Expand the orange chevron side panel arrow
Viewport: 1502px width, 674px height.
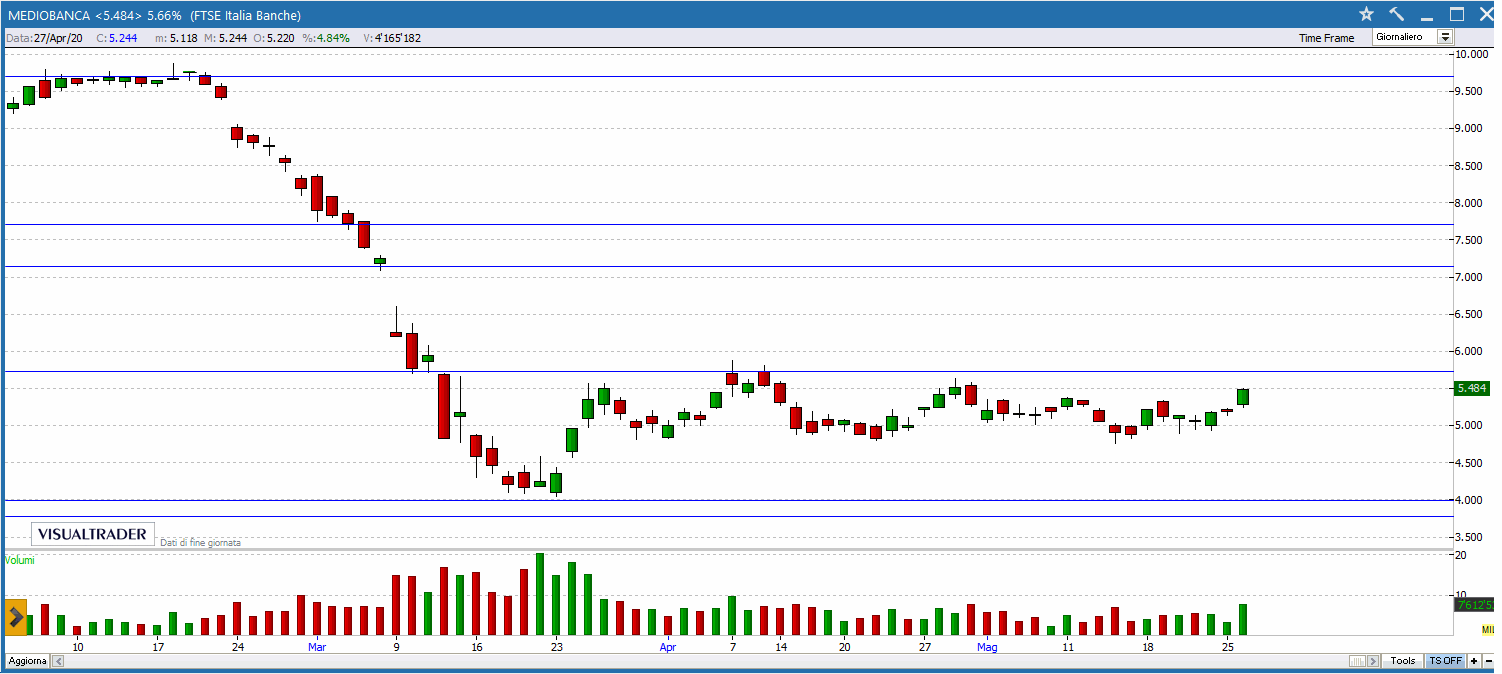(16, 617)
